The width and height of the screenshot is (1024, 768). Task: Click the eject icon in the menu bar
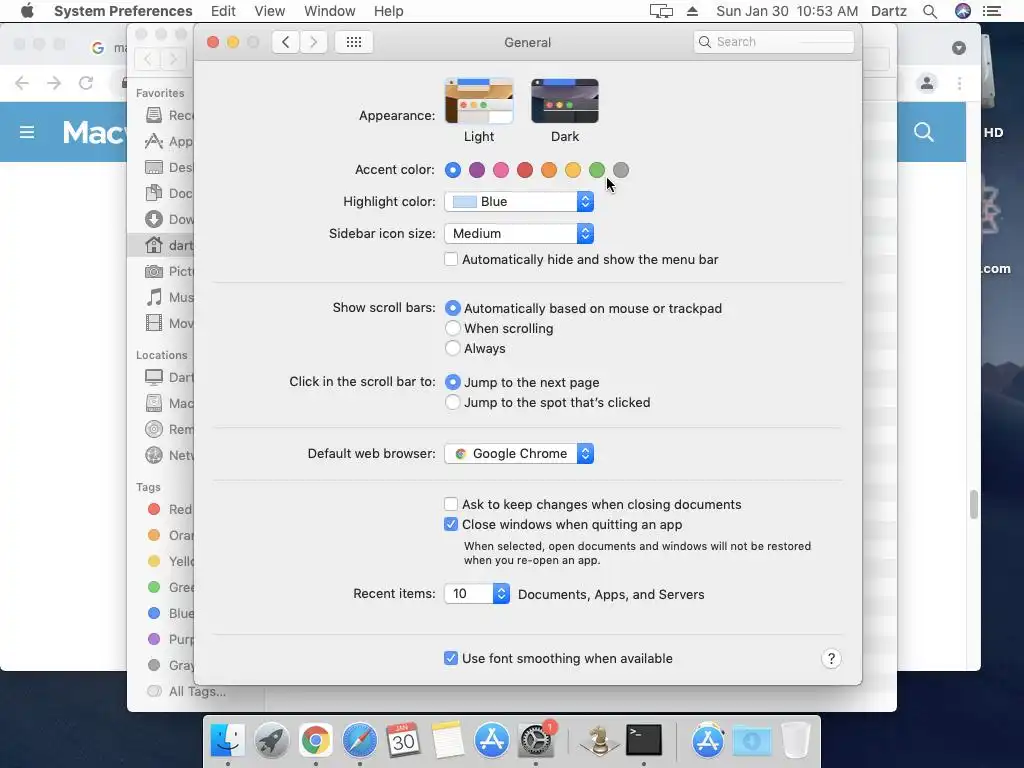point(692,11)
